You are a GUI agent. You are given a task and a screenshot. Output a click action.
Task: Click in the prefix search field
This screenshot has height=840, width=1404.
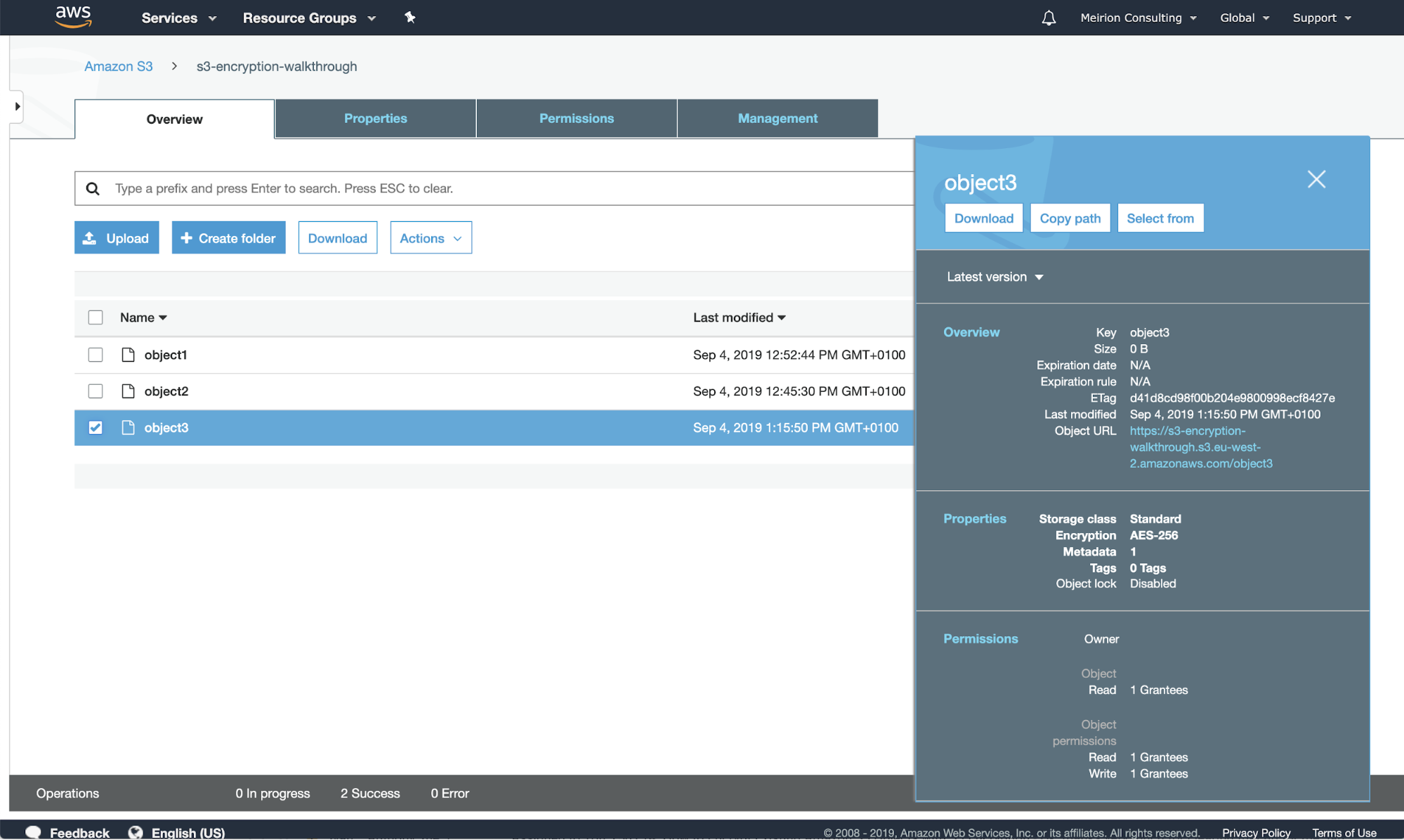click(x=492, y=188)
